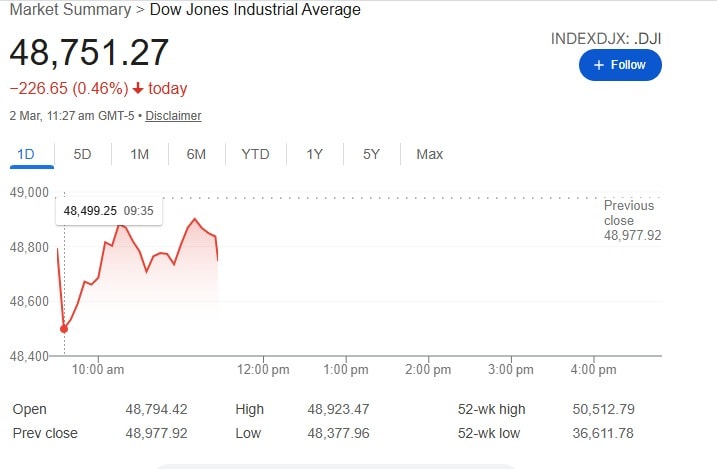Image resolution: width=717 pixels, height=469 pixels.
Task: Click the 12:00 pm time axis label
Action: pyautogui.click(x=265, y=370)
